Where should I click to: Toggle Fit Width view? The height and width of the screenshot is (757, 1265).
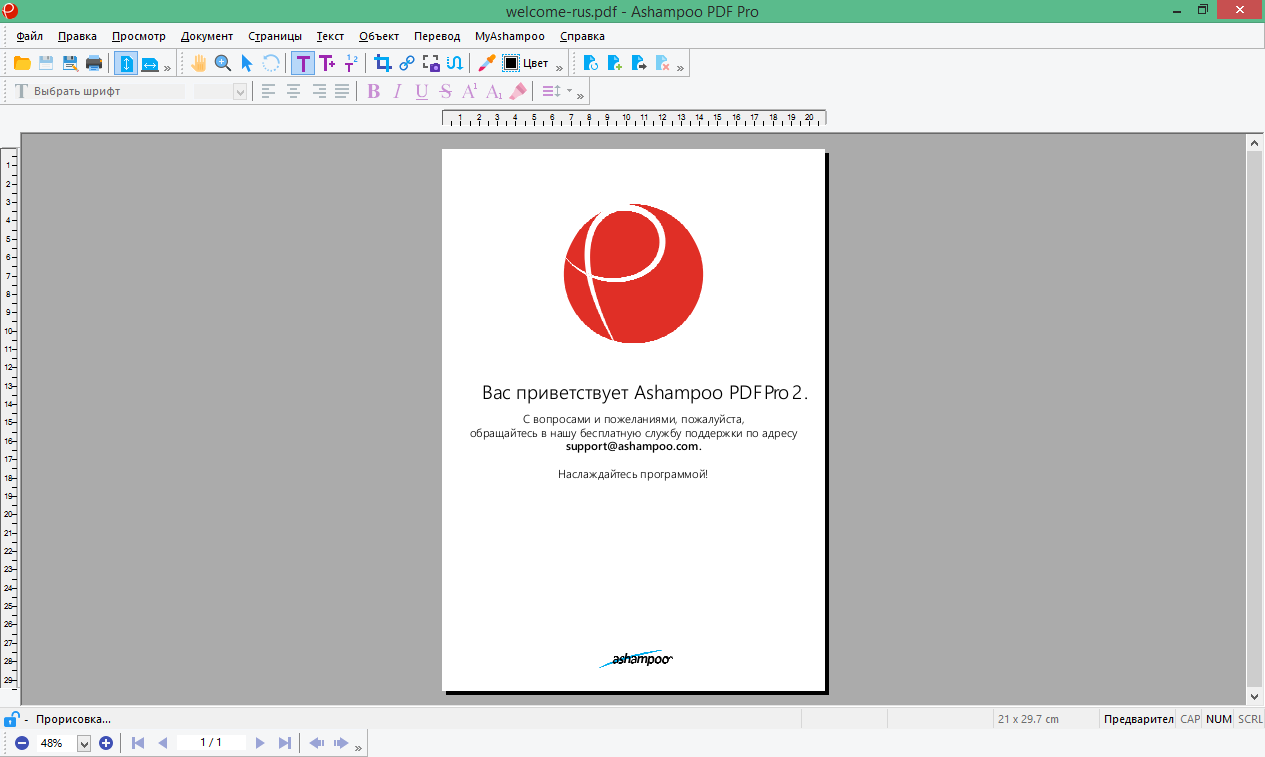tap(150, 63)
